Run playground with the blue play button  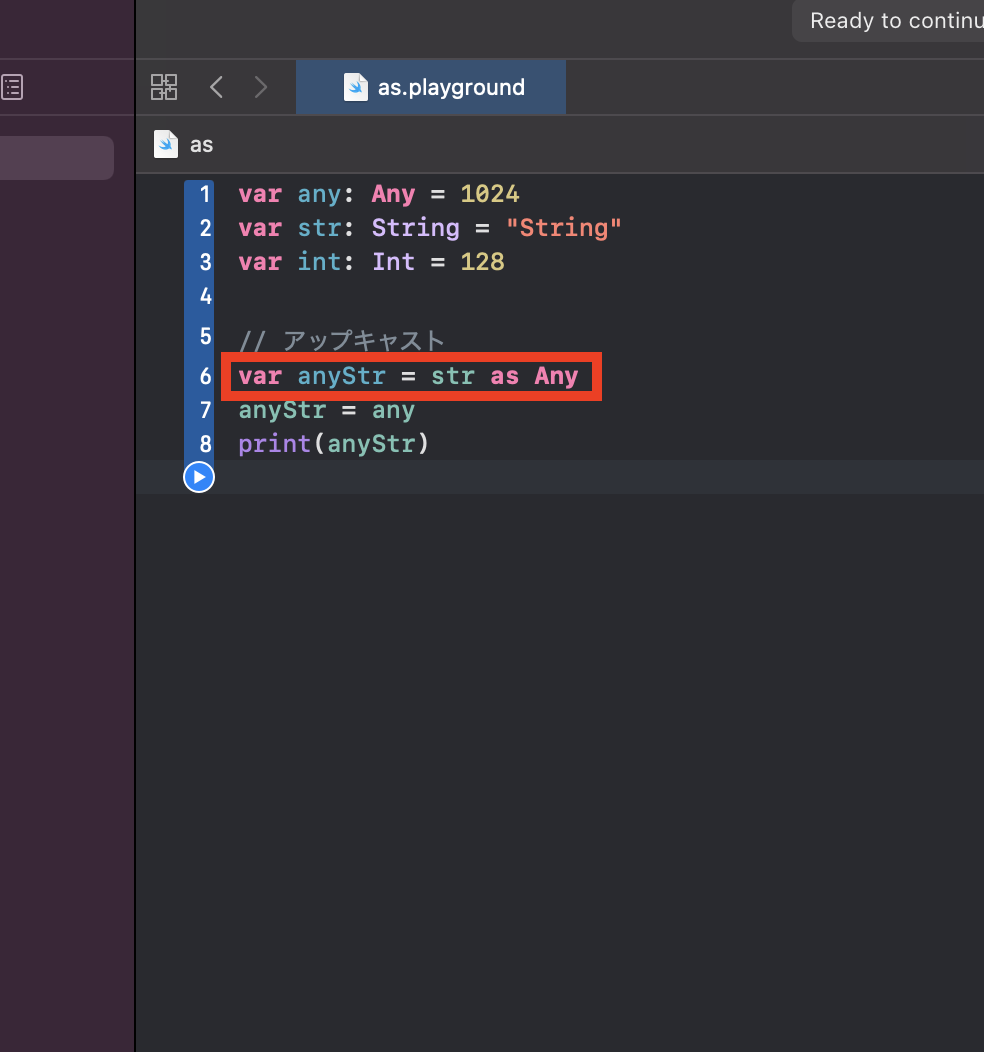point(199,477)
